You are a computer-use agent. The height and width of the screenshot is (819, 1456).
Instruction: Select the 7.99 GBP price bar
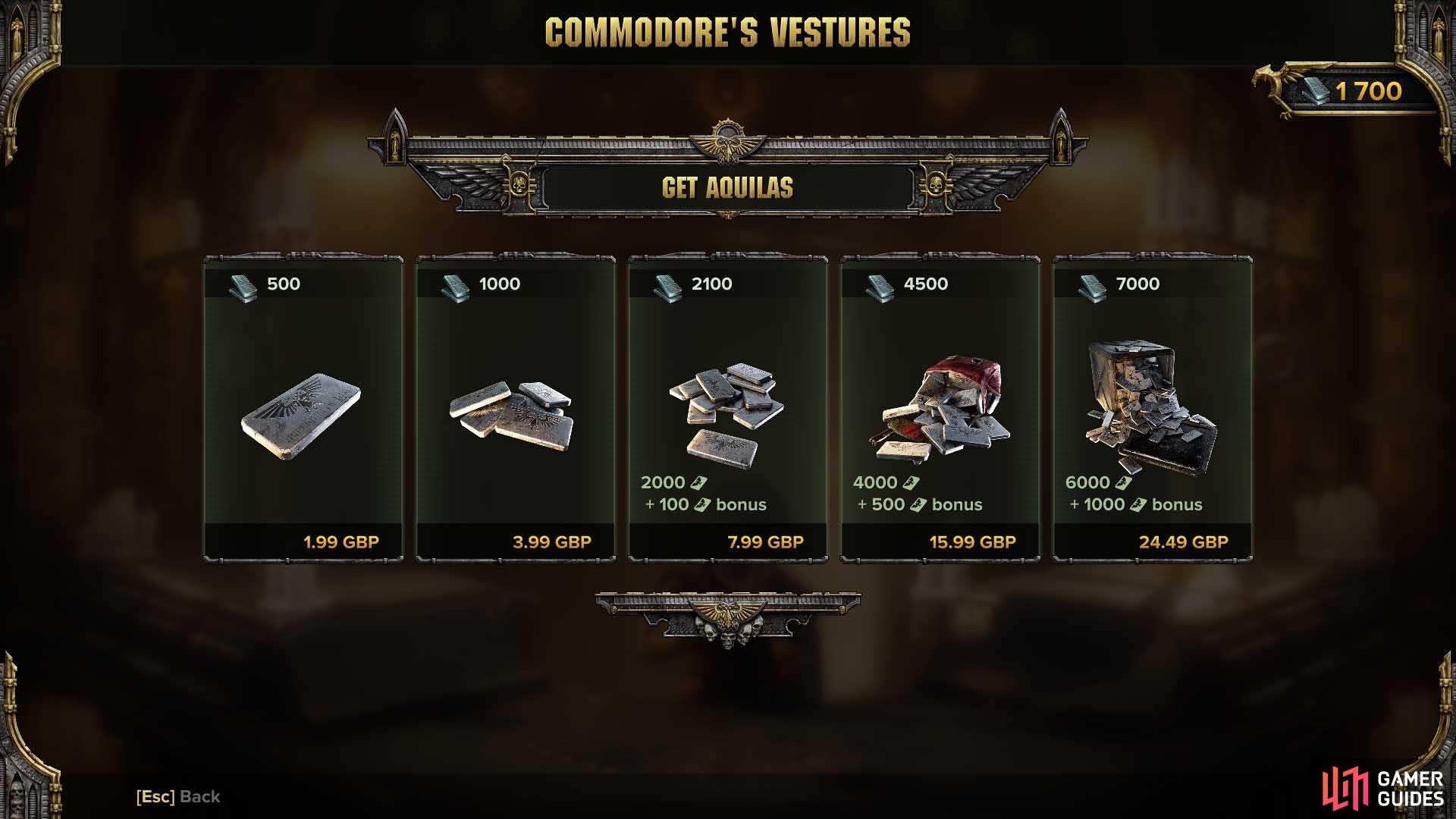728,542
